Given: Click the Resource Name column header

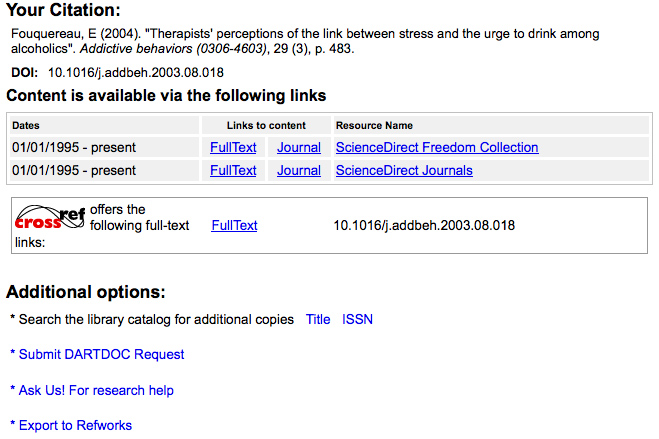Looking at the screenshot, I should (374, 126).
